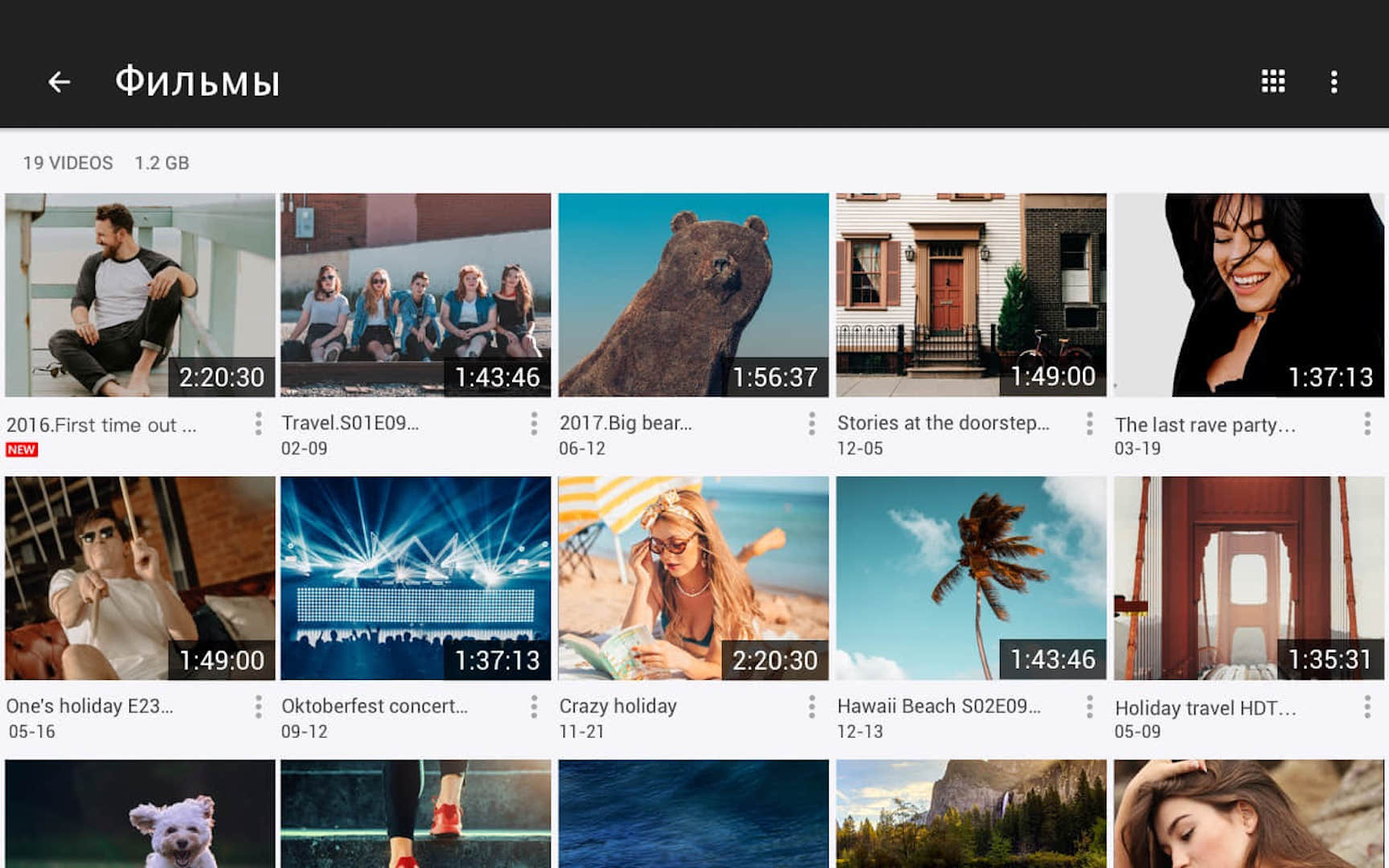
Task: Go back using the arrow icon
Action: coord(59,82)
